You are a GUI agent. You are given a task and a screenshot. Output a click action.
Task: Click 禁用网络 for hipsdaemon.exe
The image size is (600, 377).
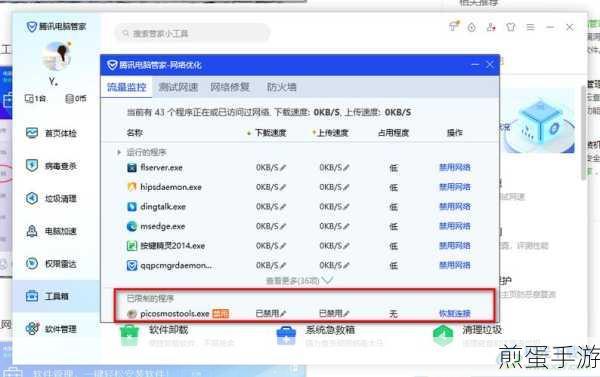point(455,187)
